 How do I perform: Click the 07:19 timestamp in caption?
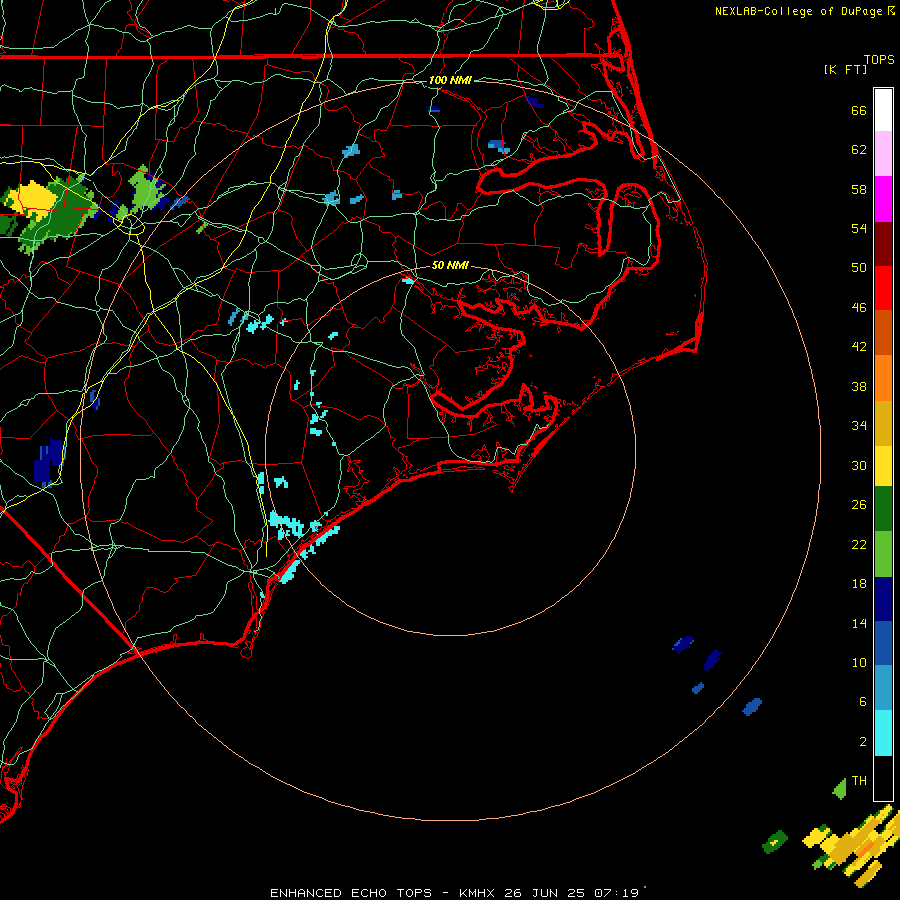click(616, 893)
